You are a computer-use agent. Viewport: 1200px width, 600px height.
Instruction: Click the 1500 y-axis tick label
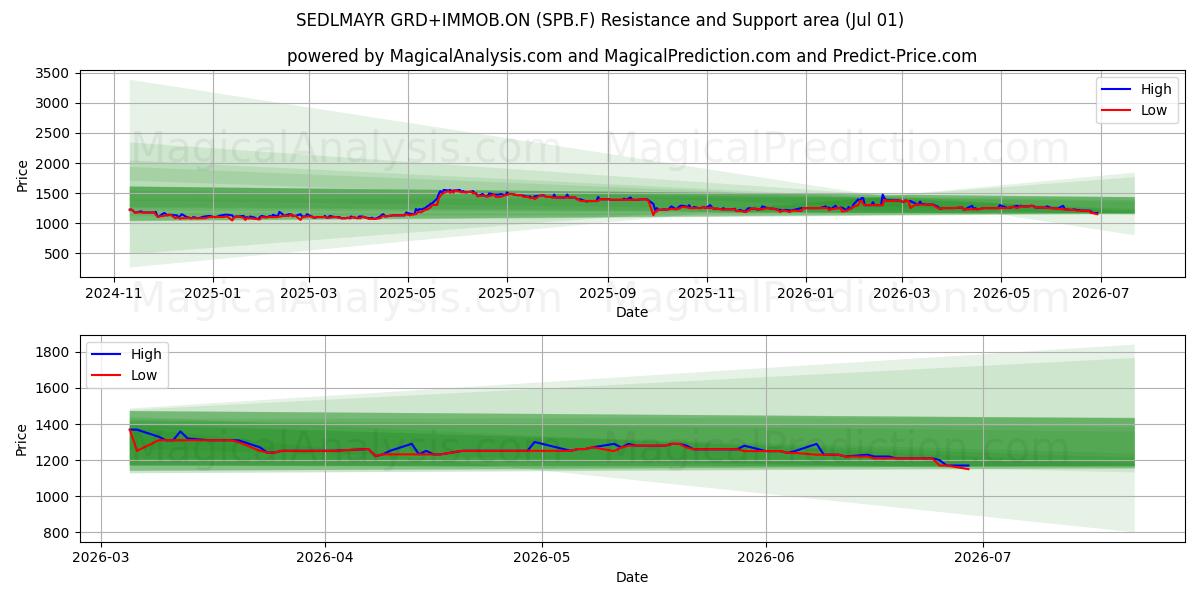[52, 194]
